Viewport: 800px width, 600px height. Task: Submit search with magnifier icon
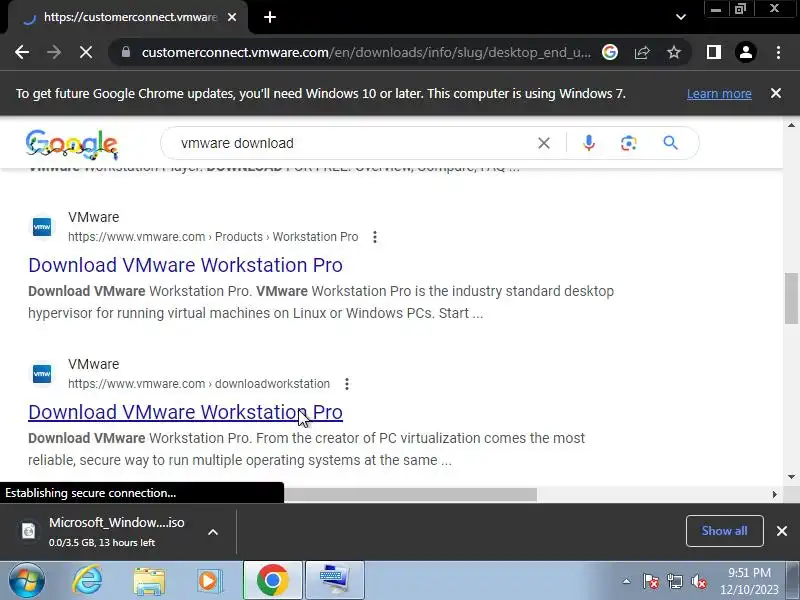(670, 143)
